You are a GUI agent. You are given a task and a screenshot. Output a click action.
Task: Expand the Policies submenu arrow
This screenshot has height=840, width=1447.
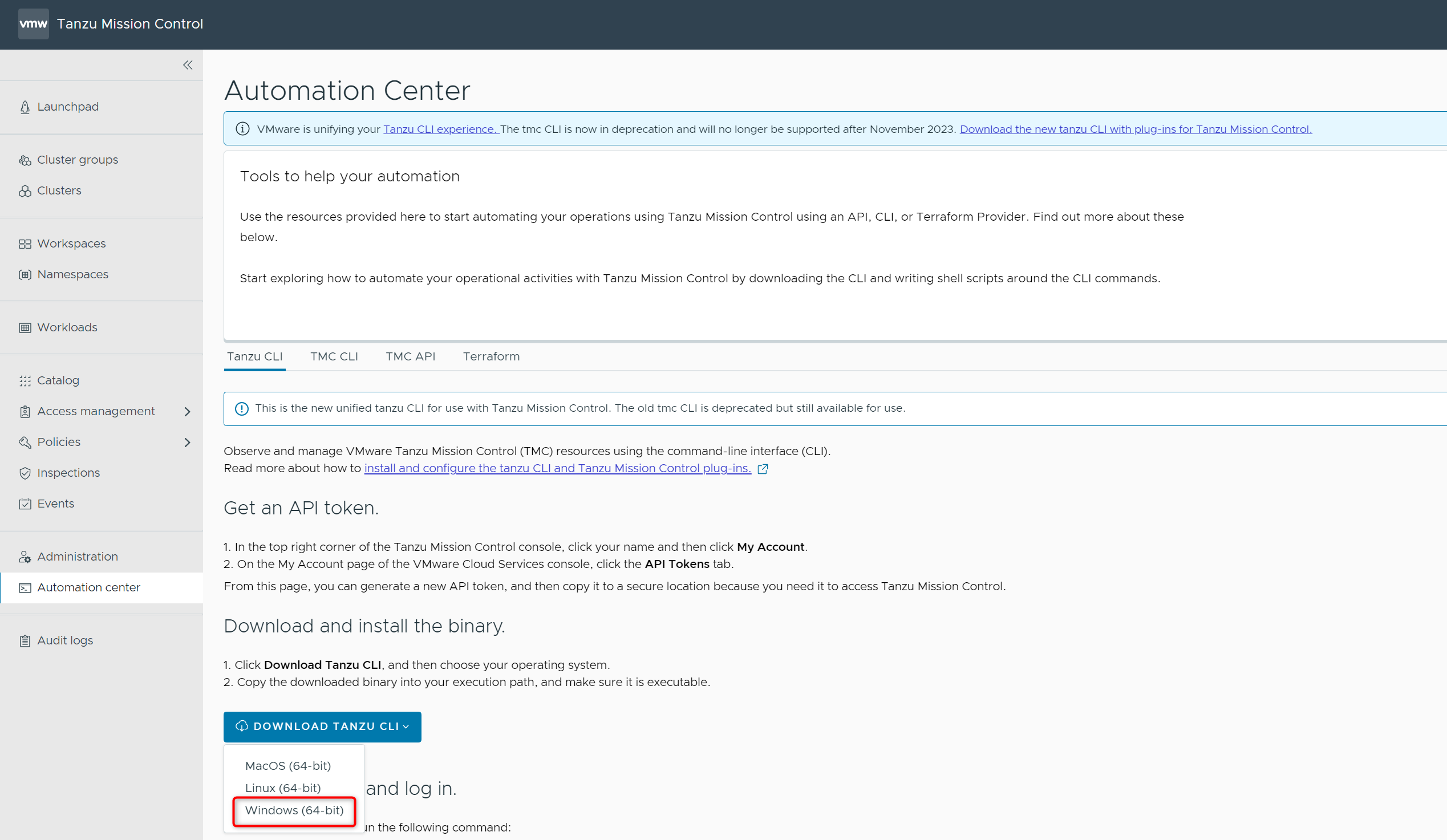(x=187, y=443)
